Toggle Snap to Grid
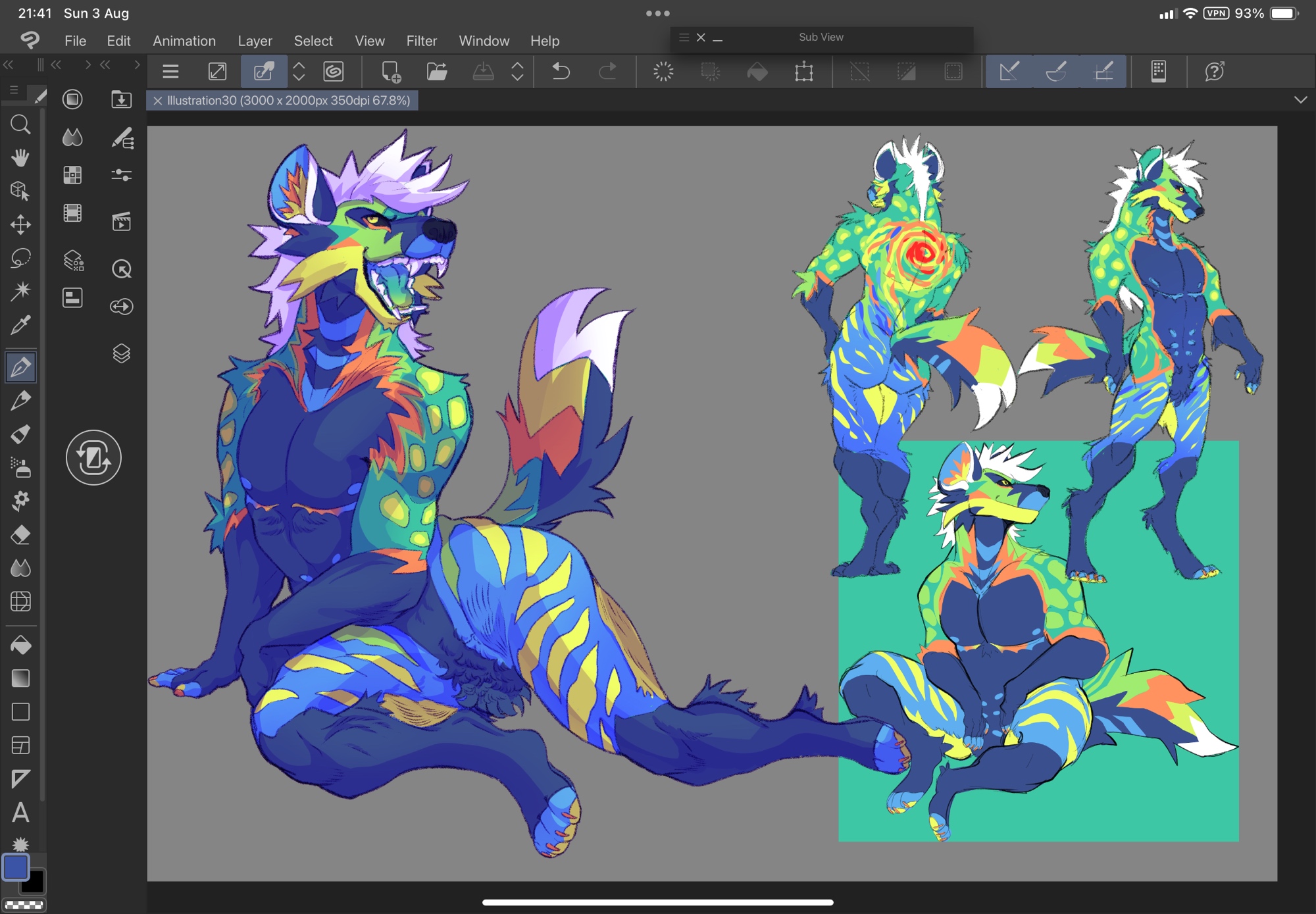Image resolution: width=1316 pixels, height=914 pixels. (x=1103, y=71)
